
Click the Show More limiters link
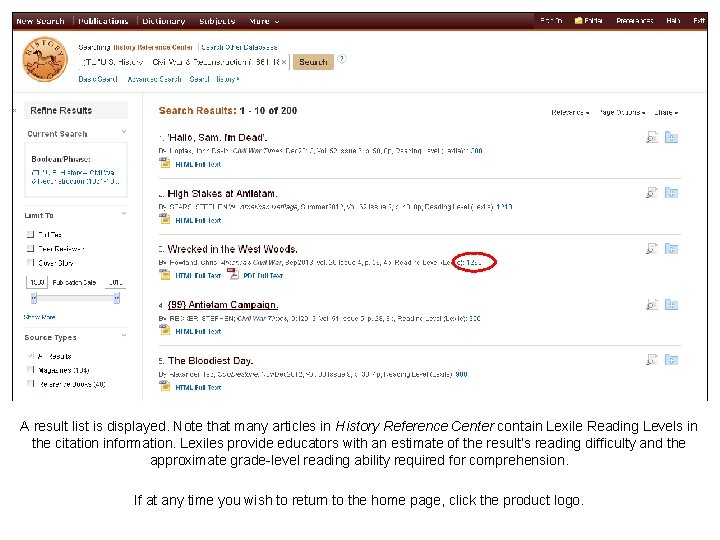coord(39,317)
